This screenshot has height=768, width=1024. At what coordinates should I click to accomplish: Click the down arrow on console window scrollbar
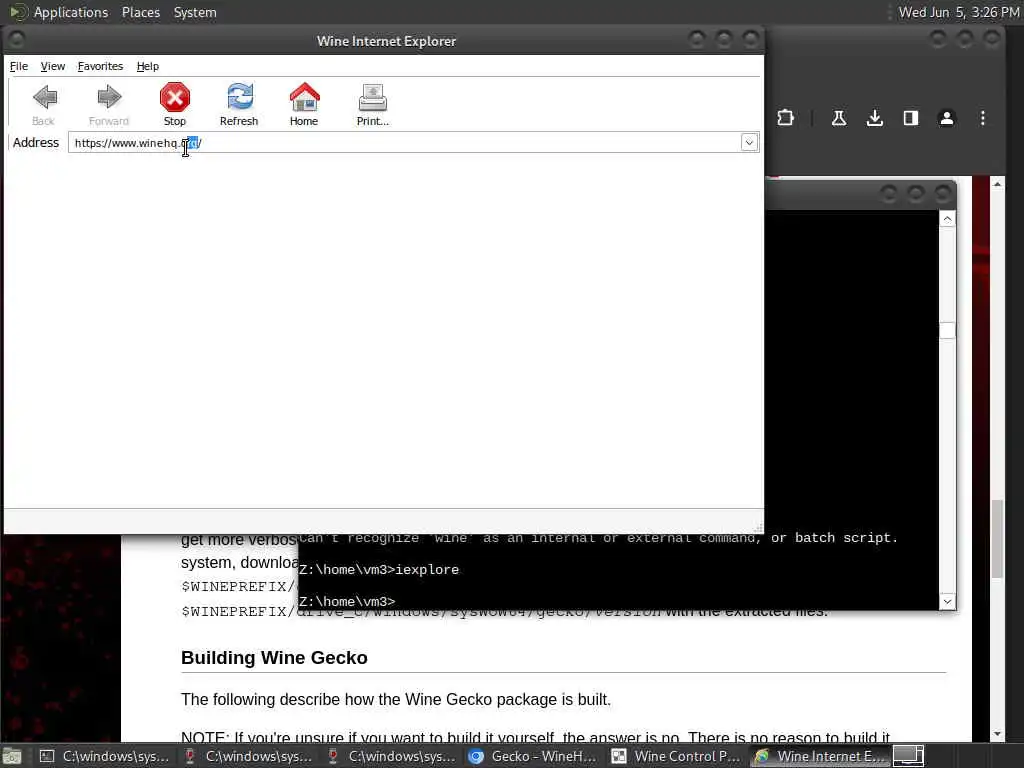tap(947, 601)
